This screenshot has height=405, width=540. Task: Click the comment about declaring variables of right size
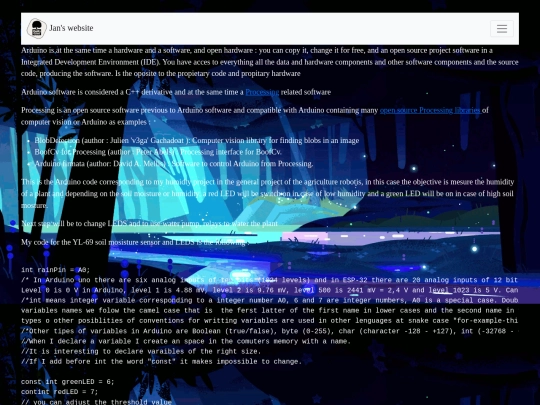pyautogui.click(x=141, y=351)
